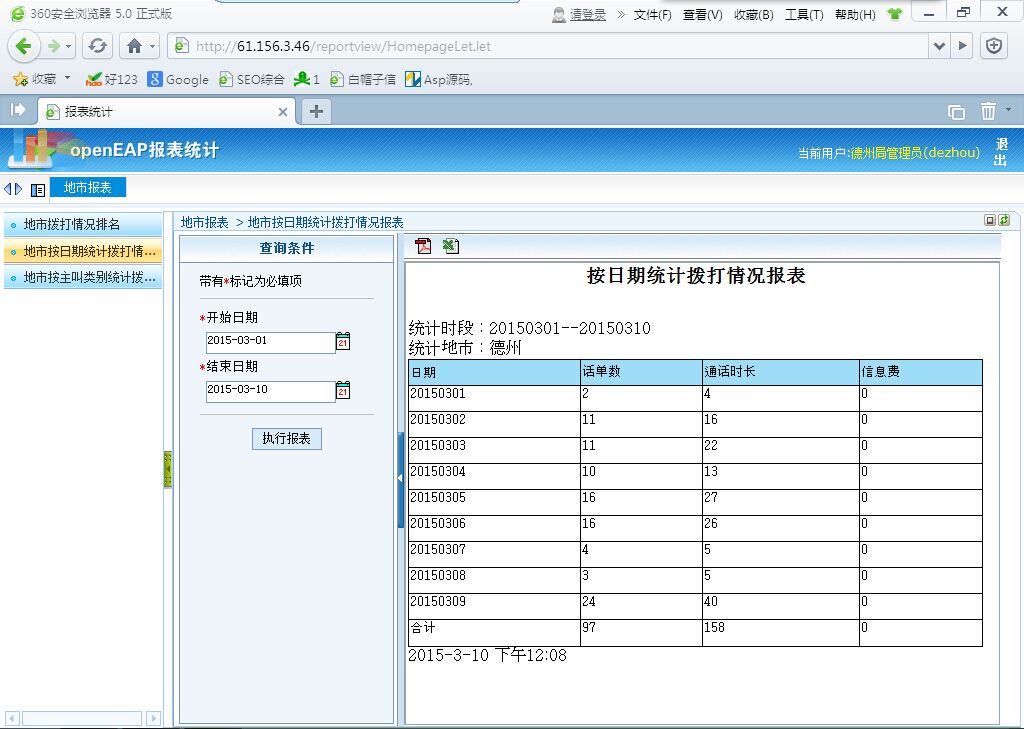Select the 地市报表 tab
Screen dimensions: 1024x729
click(x=88, y=187)
